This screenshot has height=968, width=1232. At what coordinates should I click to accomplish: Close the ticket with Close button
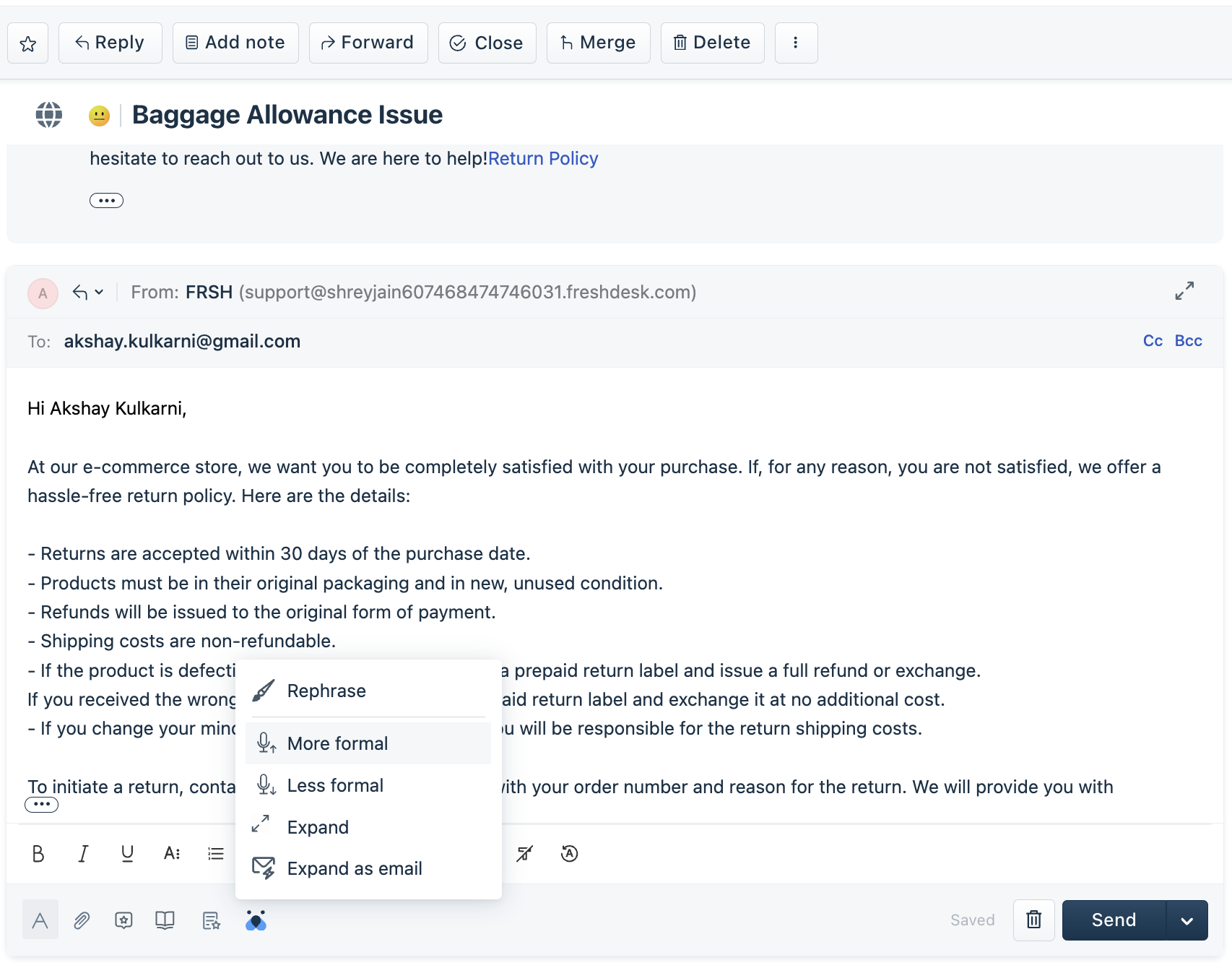tap(487, 43)
